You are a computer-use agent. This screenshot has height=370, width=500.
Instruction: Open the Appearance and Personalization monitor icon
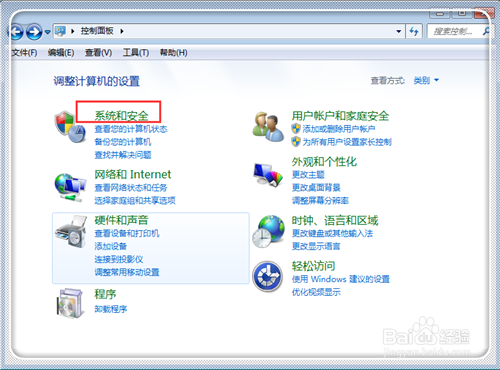coord(268,175)
